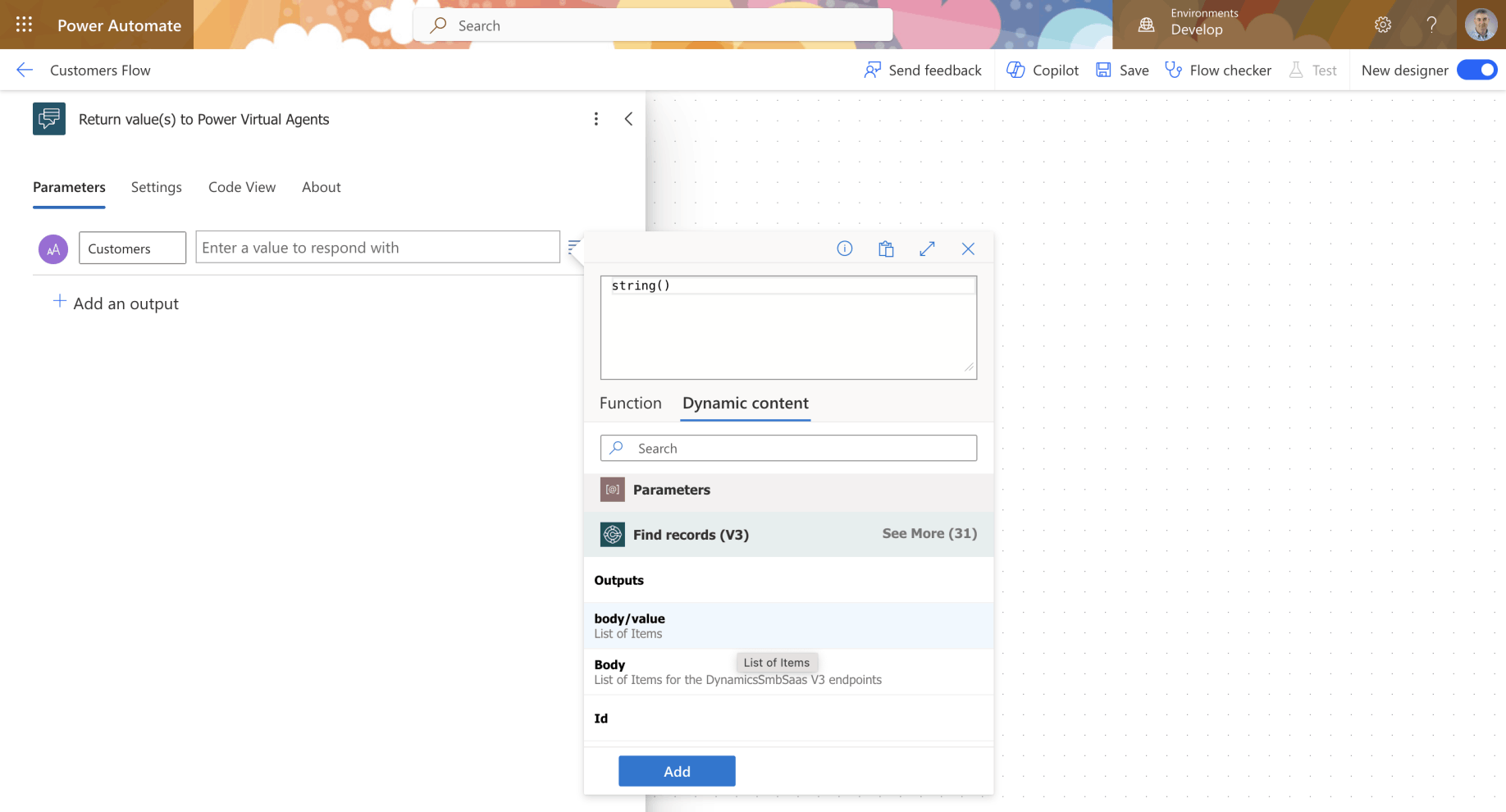Screen dimensions: 1506x812
Task: Close the expression editor popup
Action: point(968,249)
